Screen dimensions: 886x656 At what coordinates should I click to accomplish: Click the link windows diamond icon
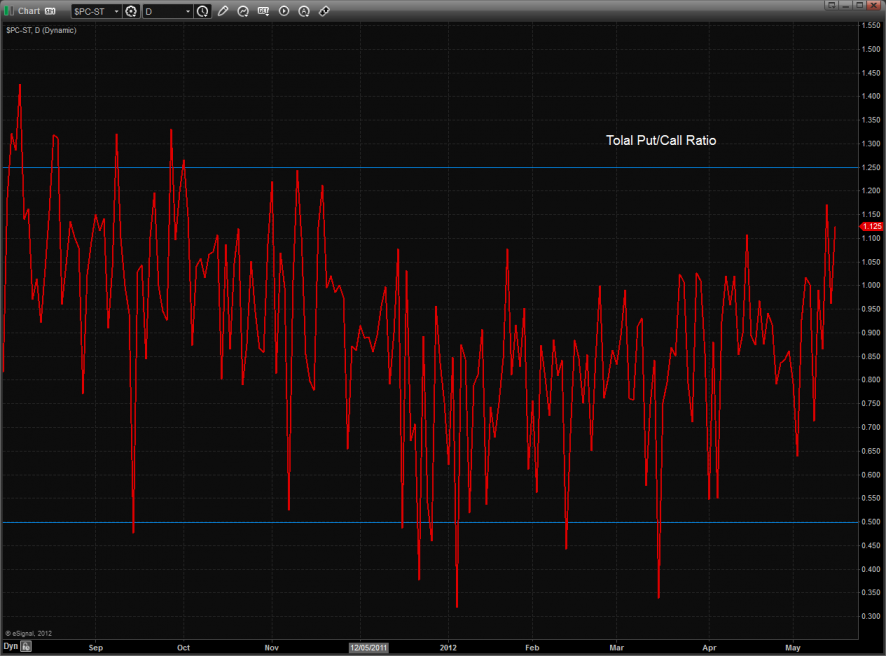[324, 11]
